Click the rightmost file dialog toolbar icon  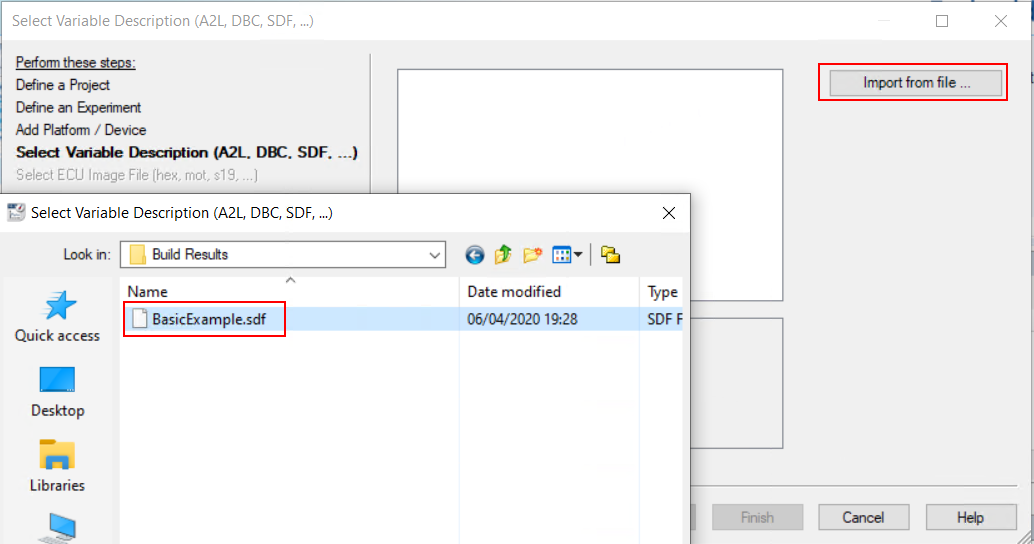[x=611, y=255]
